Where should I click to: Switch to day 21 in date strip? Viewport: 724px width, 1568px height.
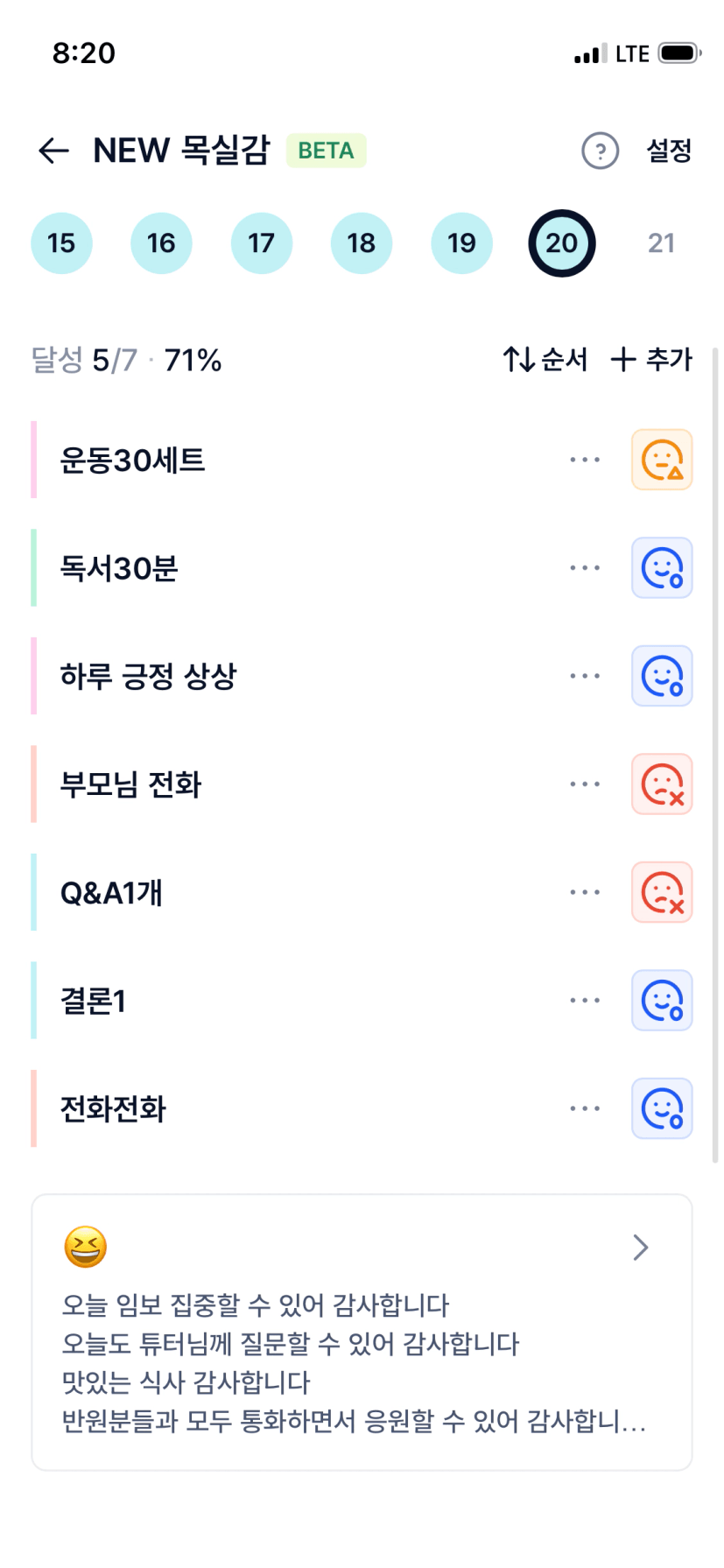[661, 243]
